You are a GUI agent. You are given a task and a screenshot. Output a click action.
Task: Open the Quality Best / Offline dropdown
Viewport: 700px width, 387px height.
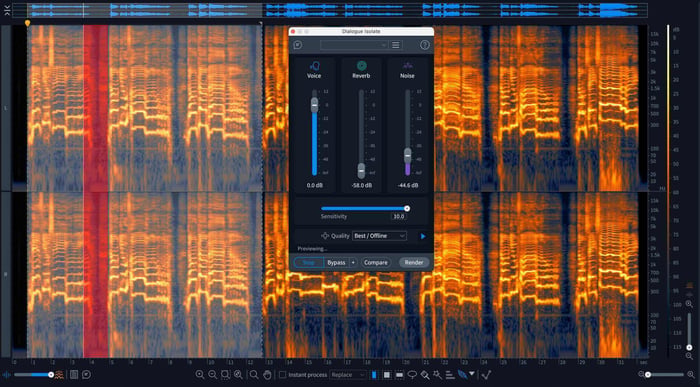379,236
